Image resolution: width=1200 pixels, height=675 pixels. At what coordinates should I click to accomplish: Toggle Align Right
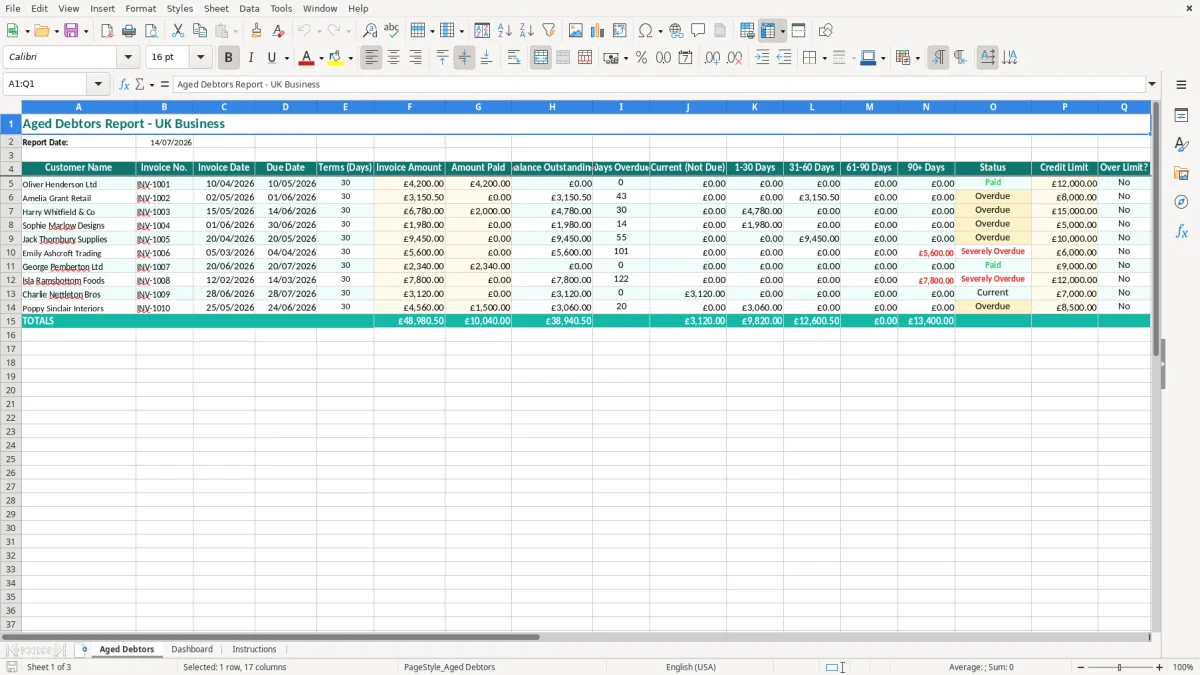click(415, 58)
